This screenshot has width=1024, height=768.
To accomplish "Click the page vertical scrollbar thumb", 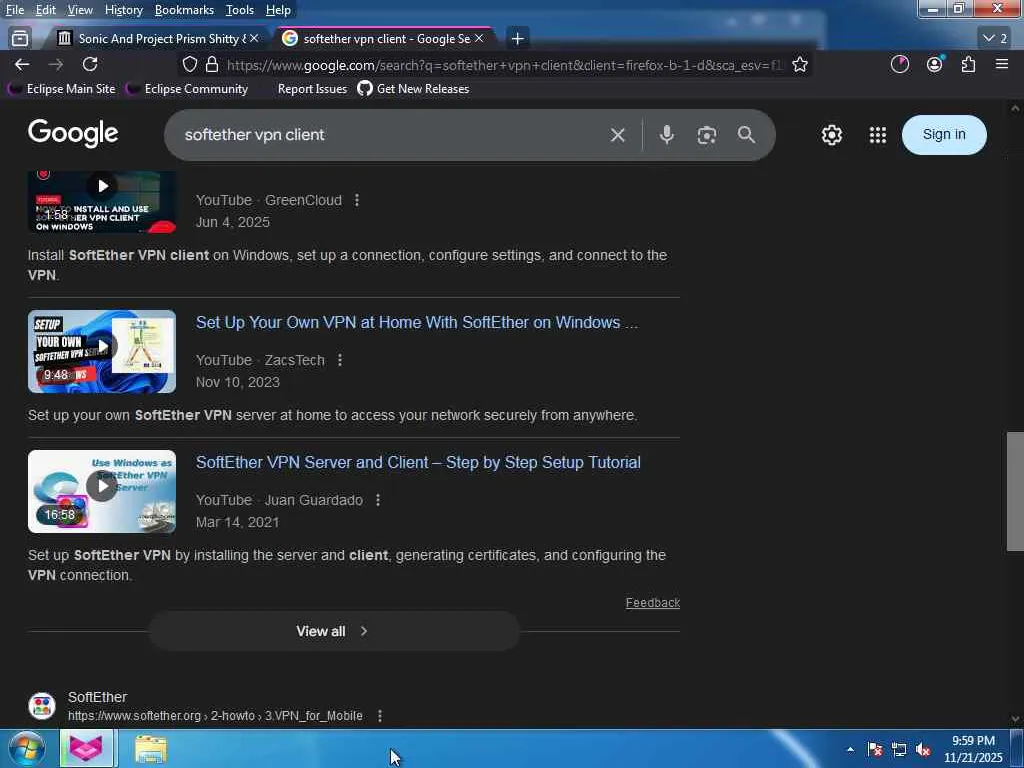I will (x=1015, y=491).
